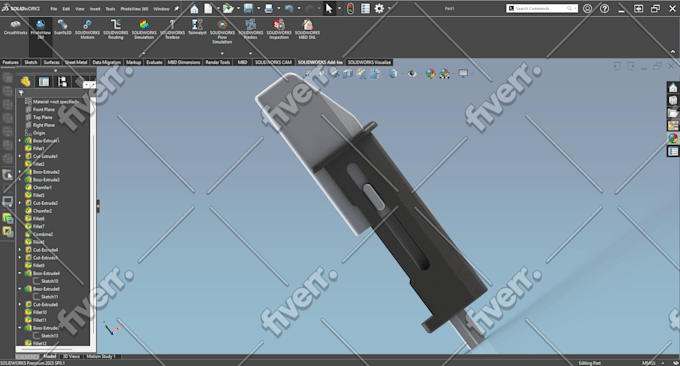
Task: Toggle the SOLIDWORKS Flow Simulation add-in
Action: click(222, 32)
